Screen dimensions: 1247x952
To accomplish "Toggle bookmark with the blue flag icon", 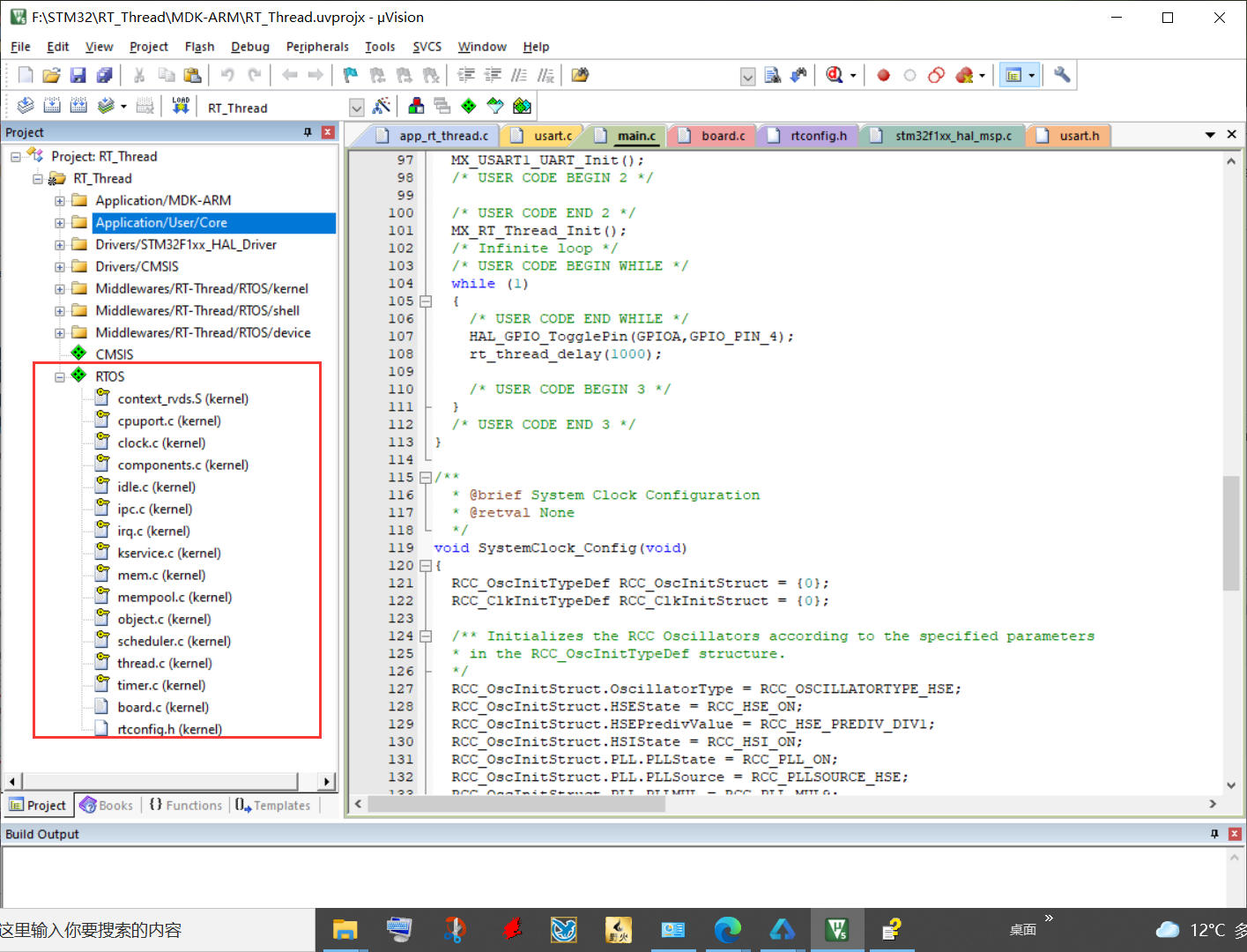I will point(351,76).
